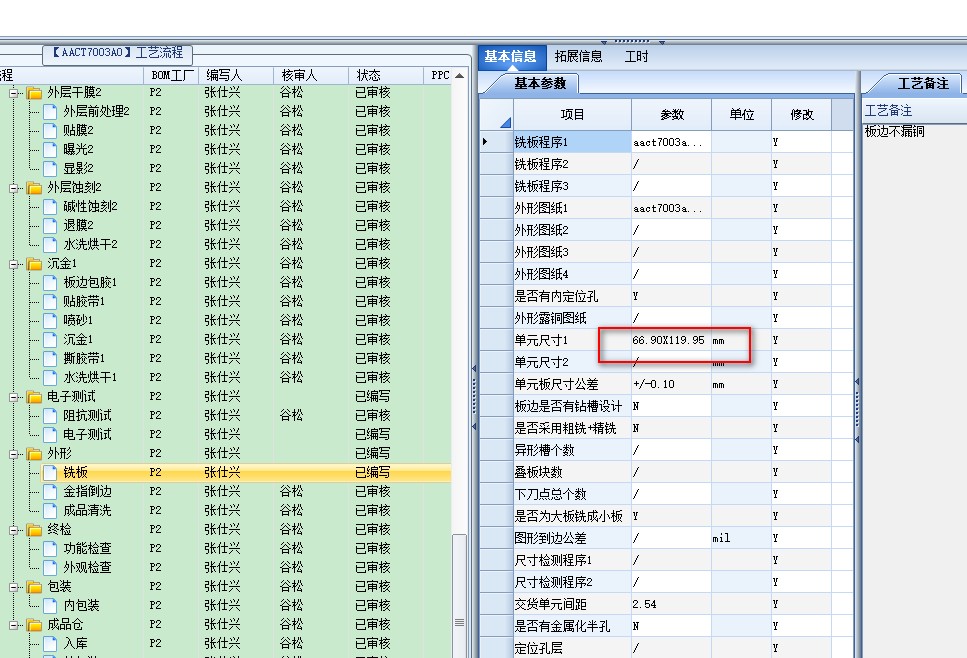Screen dimensions: 967x658
Task: Collapse the 外形 tree node
Action: [x=14, y=454]
